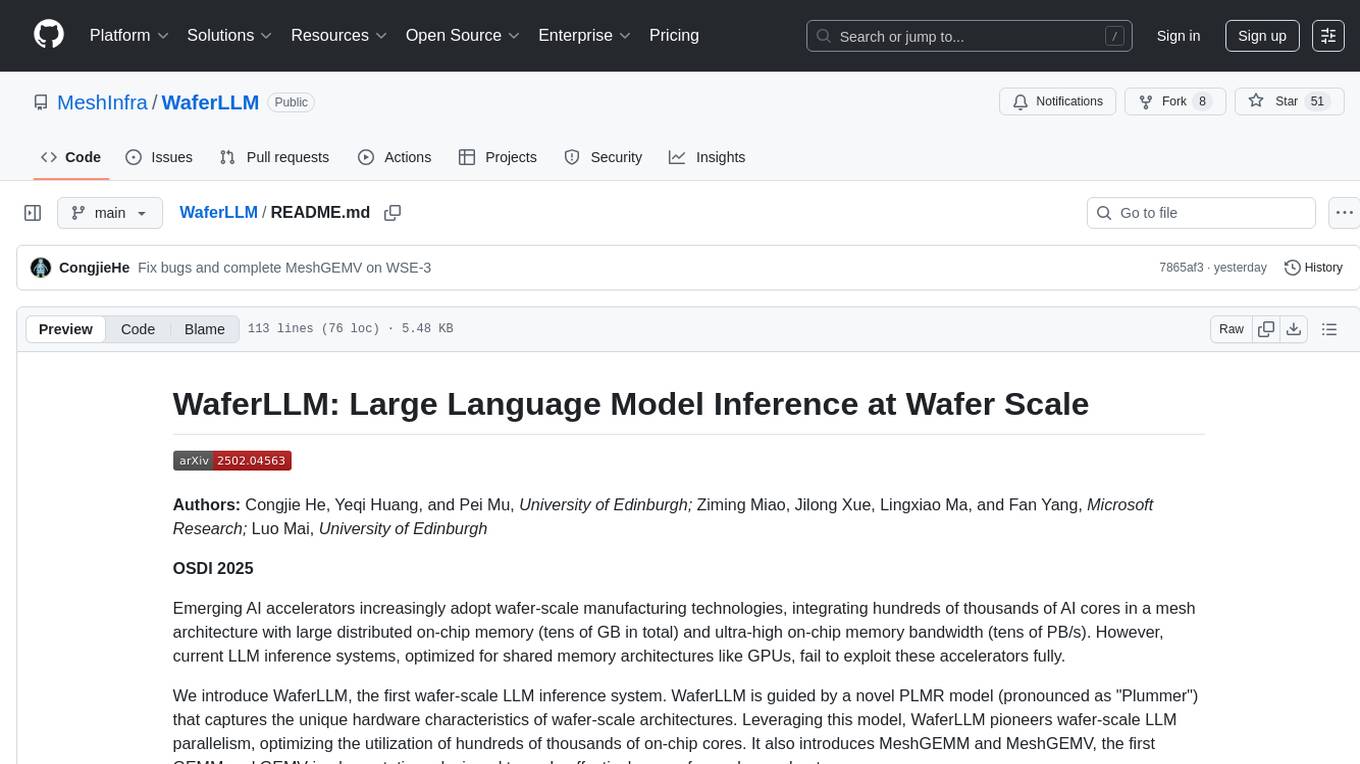Expand the Open Source menu
This screenshot has width=1360, height=764.
click(x=463, y=35)
